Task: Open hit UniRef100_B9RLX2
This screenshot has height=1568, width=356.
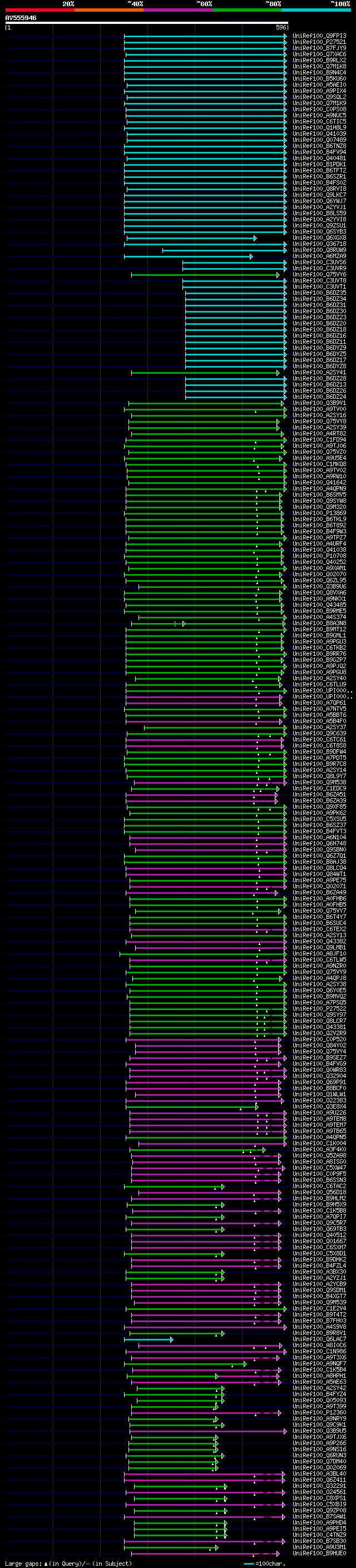Action: pyautogui.click(x=319, y=60)
